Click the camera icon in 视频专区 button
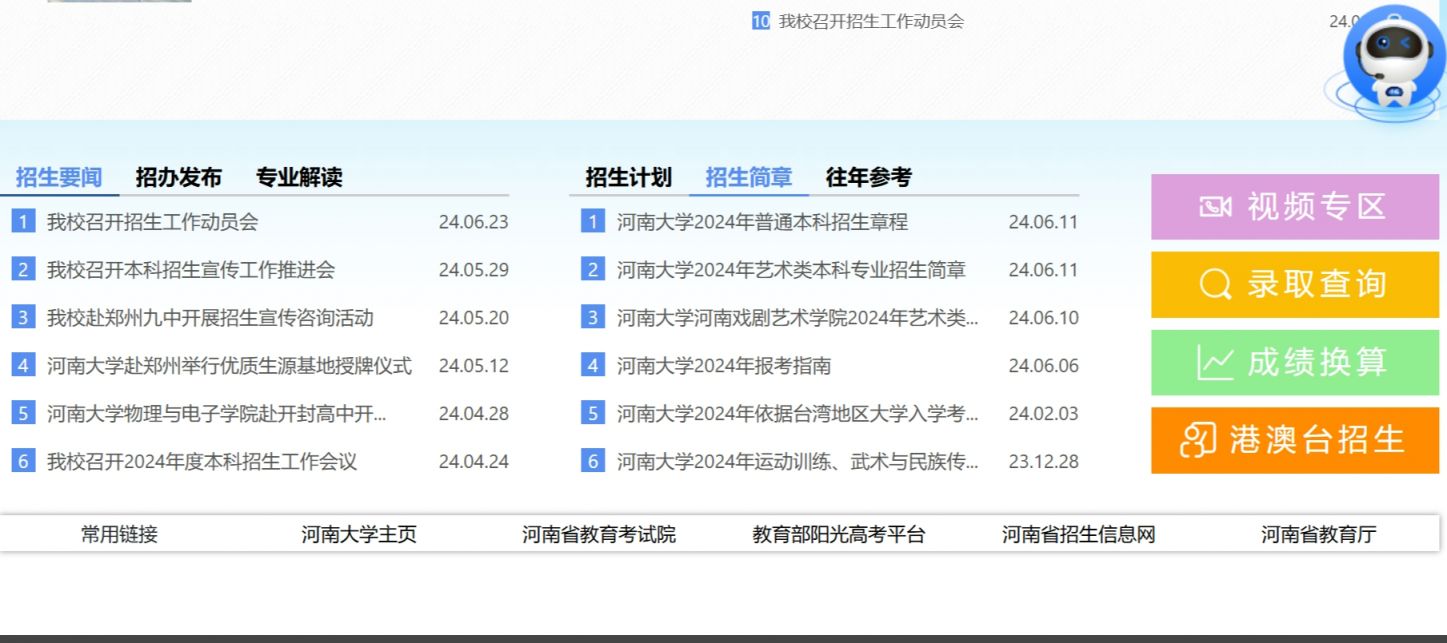 click(1215, 207)
